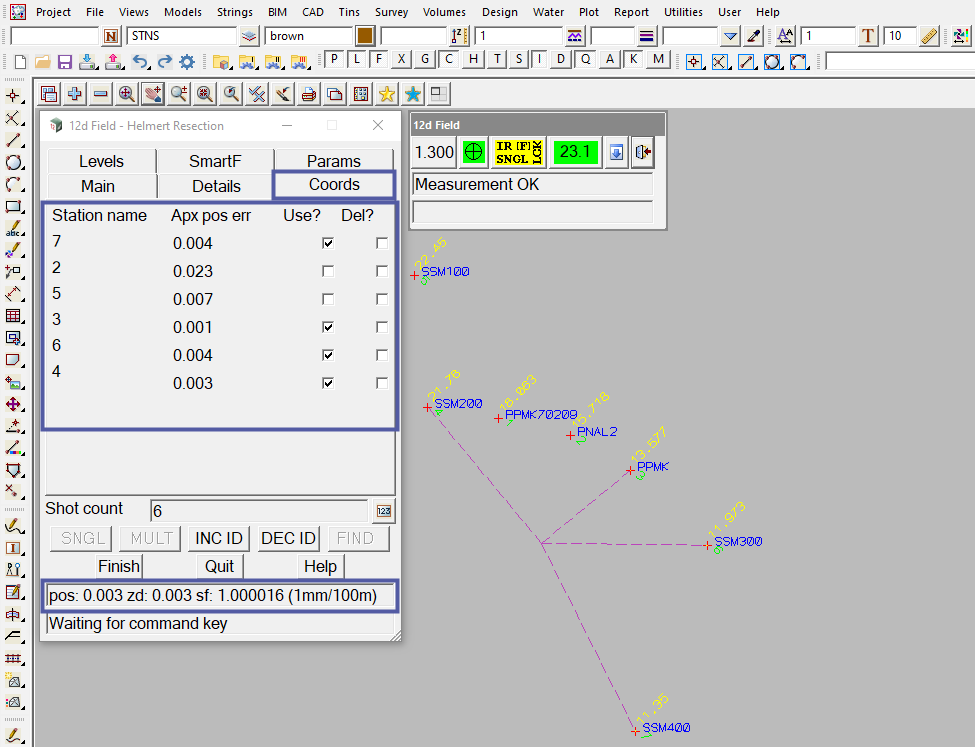Click the brown colour swatch

[x=365, y=36]
